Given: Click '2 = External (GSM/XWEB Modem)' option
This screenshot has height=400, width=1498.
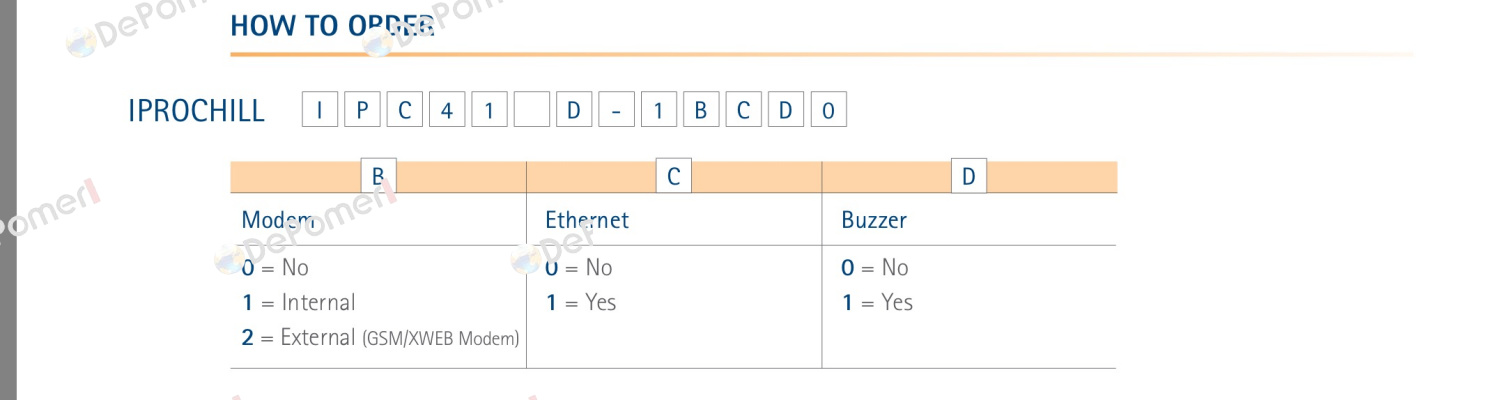Looking at the screenshot, I should point(380,338).
